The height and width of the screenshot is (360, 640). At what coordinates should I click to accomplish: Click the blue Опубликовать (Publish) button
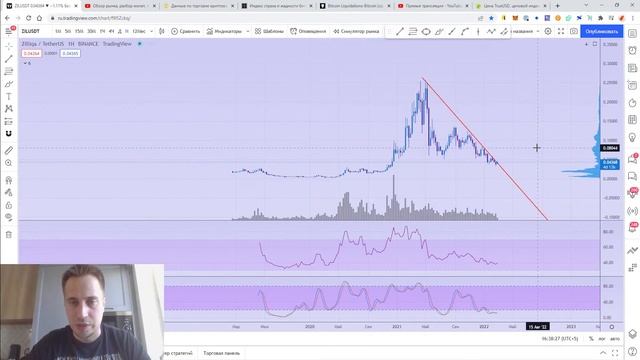pyautogui.click(x=602, y=31)
